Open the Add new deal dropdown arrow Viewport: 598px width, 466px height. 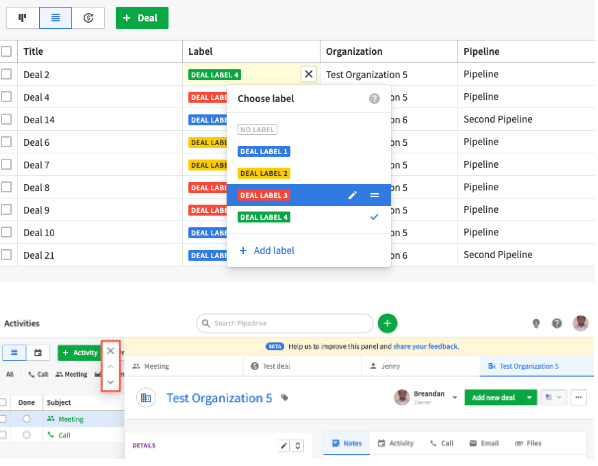[x=529, y=397]
